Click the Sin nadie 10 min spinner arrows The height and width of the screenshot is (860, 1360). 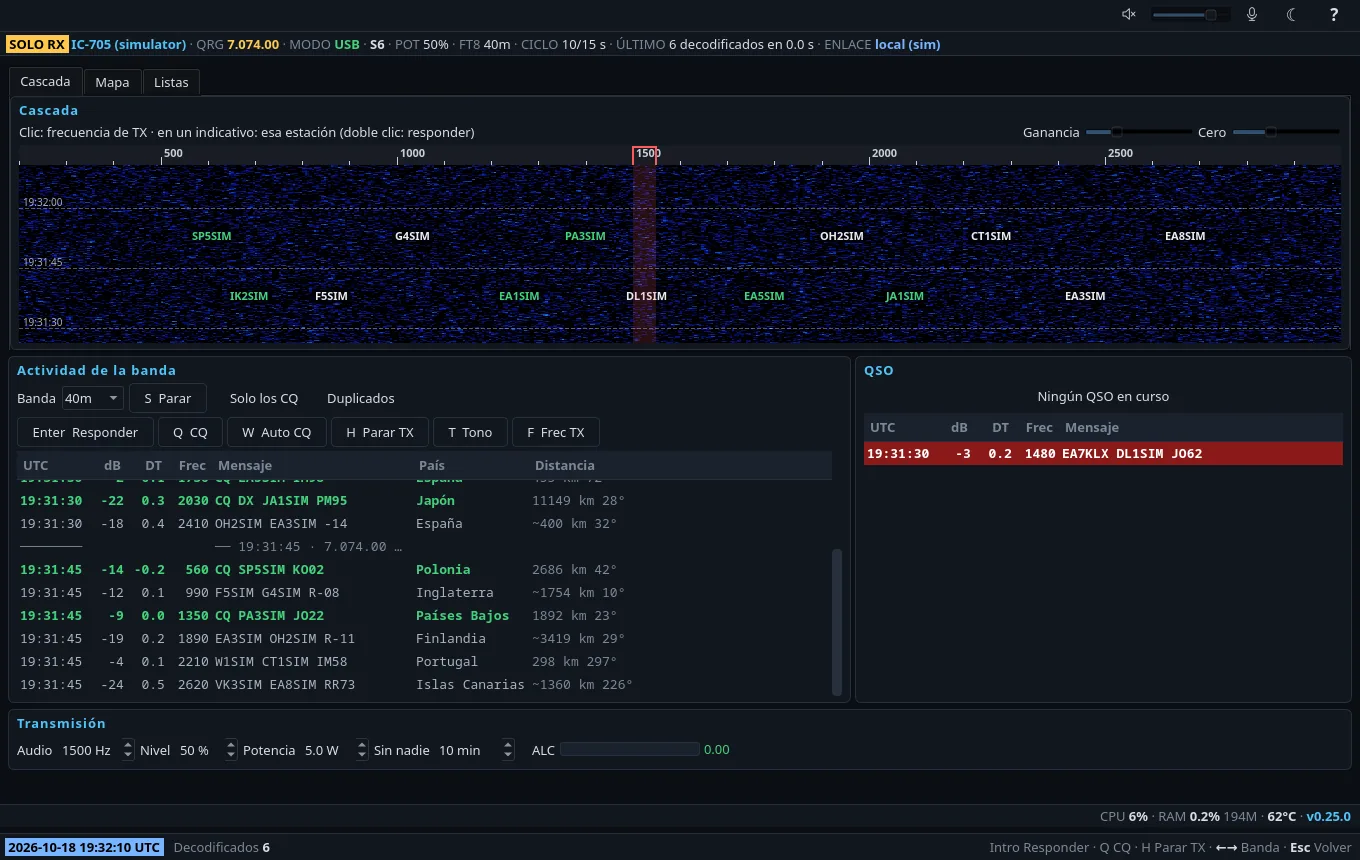508,750
